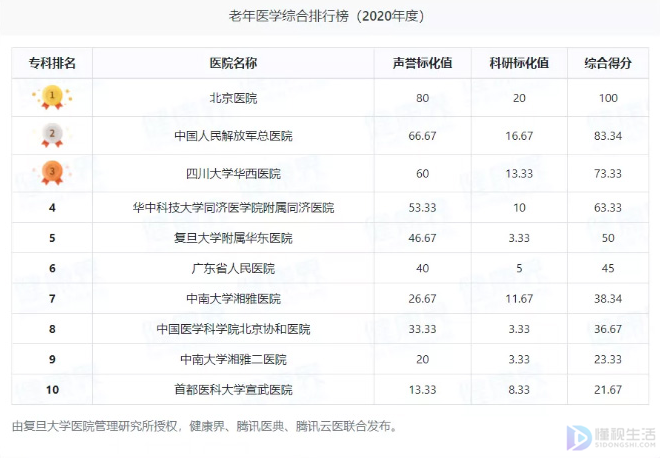The height and width of the screenshot is (458, 660).
Task: Click research value 5 for 广东省人民医院
Action: pyautogui.click(x=519, y=268)
